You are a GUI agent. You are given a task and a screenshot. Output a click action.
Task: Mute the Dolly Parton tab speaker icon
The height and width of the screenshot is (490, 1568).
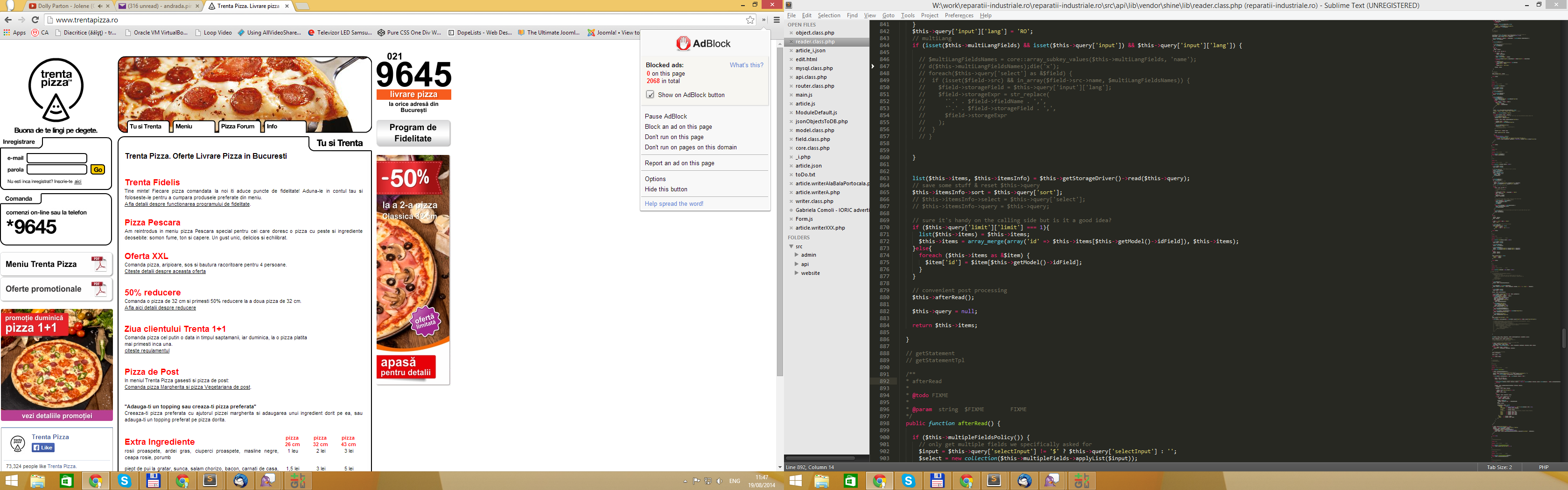tap(100, 6)
